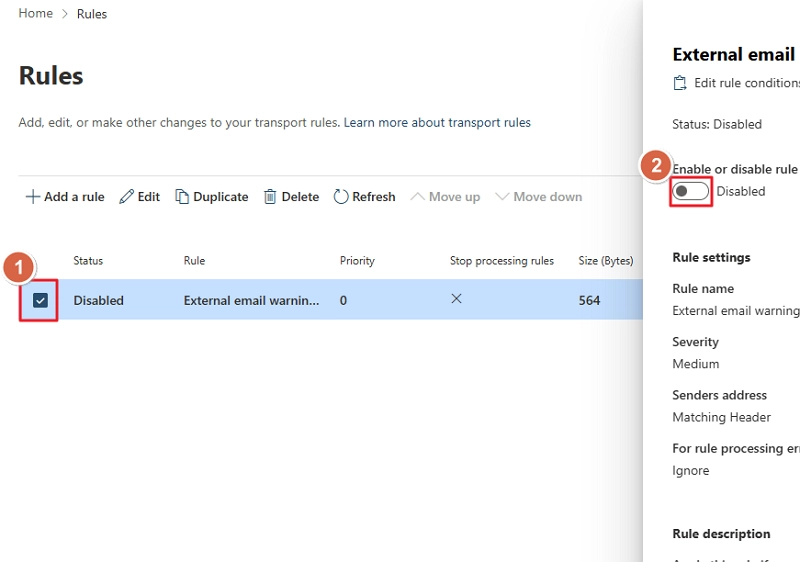Viewport: 800px width, 562px height.
Task: Open Learn more about transport rules link
Action: (437, 123)
